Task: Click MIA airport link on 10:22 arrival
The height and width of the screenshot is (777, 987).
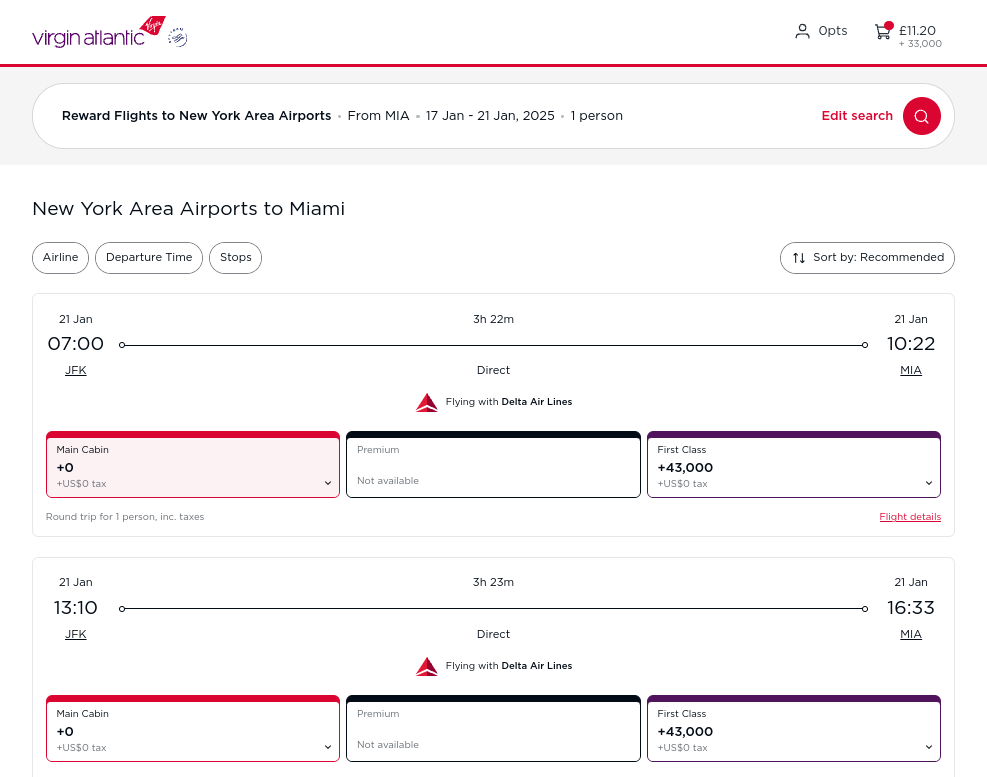Action: point(911,370)
